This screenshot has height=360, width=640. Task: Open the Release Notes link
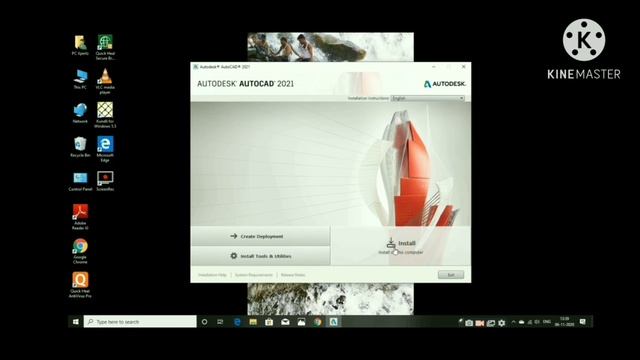click(x=293, y=275)
